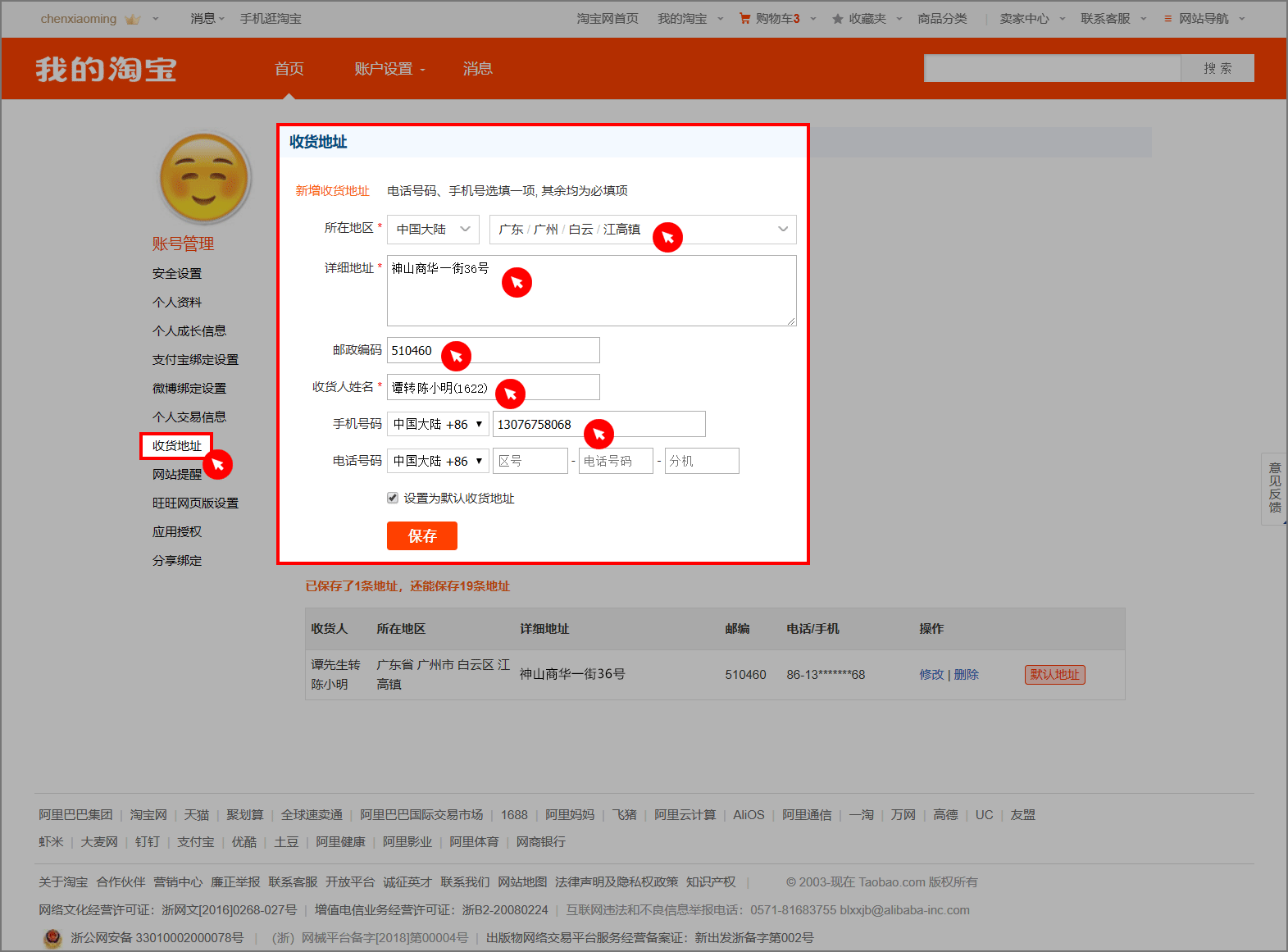Screen dimensions: 1288x952
Task: Click 修改 link in address row
Action: point(931,675)
